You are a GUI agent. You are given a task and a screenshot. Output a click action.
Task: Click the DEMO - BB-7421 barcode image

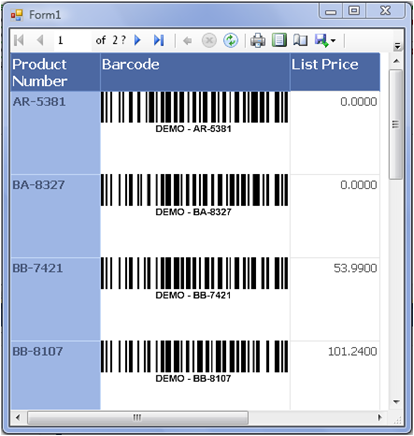tap(194, 279)
